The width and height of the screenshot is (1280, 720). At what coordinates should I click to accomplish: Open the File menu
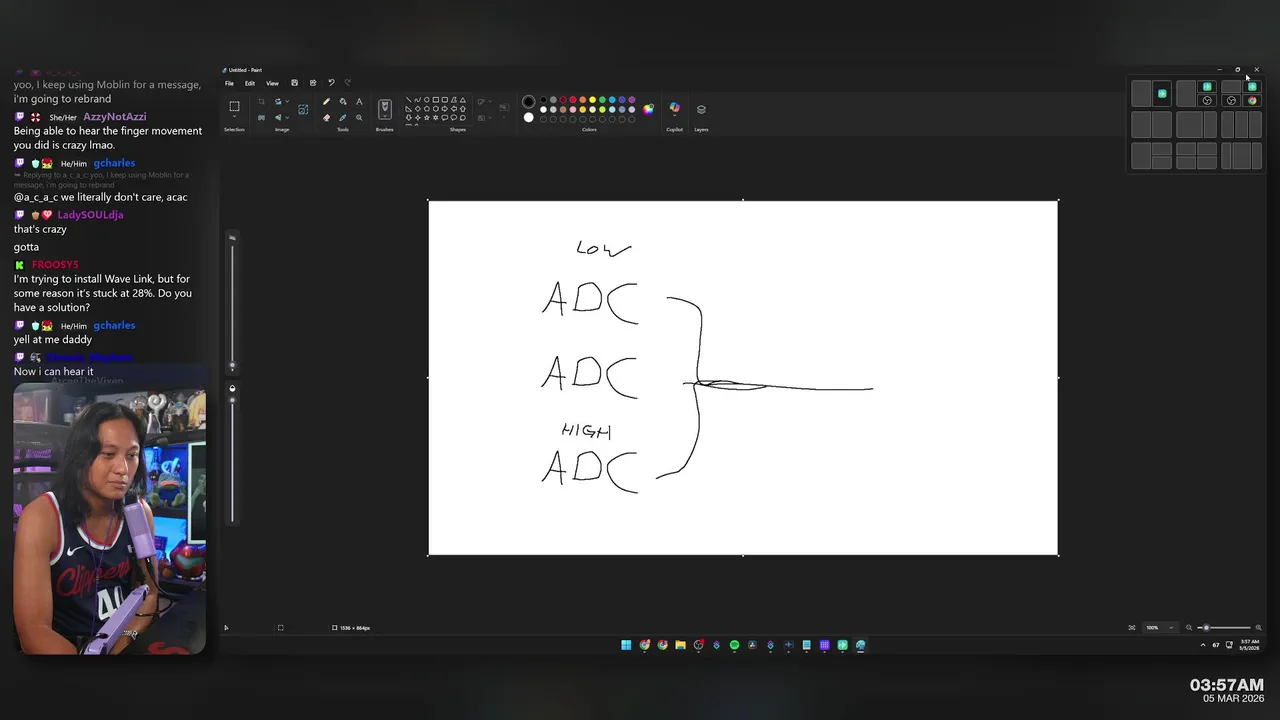point(229,83)
